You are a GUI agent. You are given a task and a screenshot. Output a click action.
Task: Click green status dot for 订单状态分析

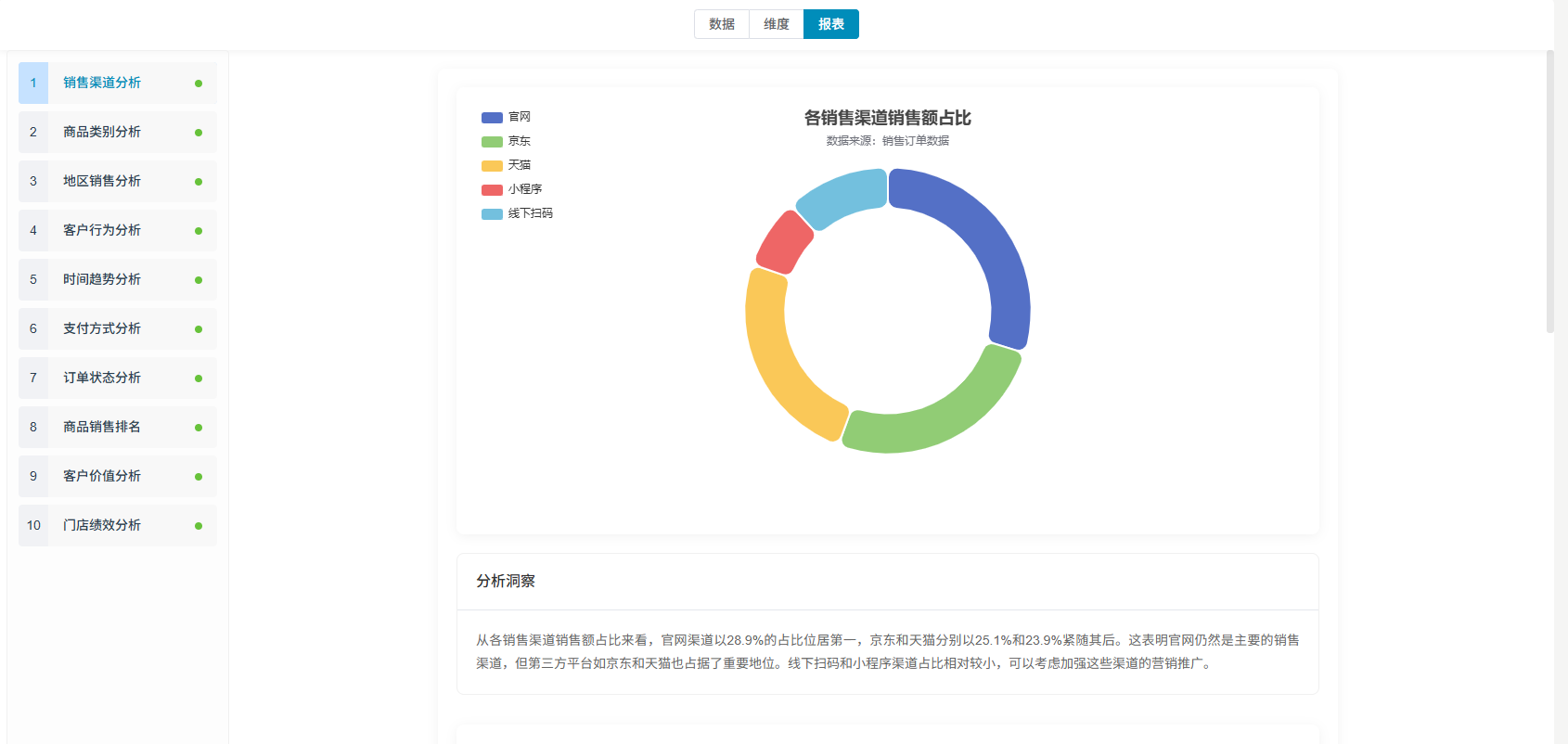pos(199,378)
